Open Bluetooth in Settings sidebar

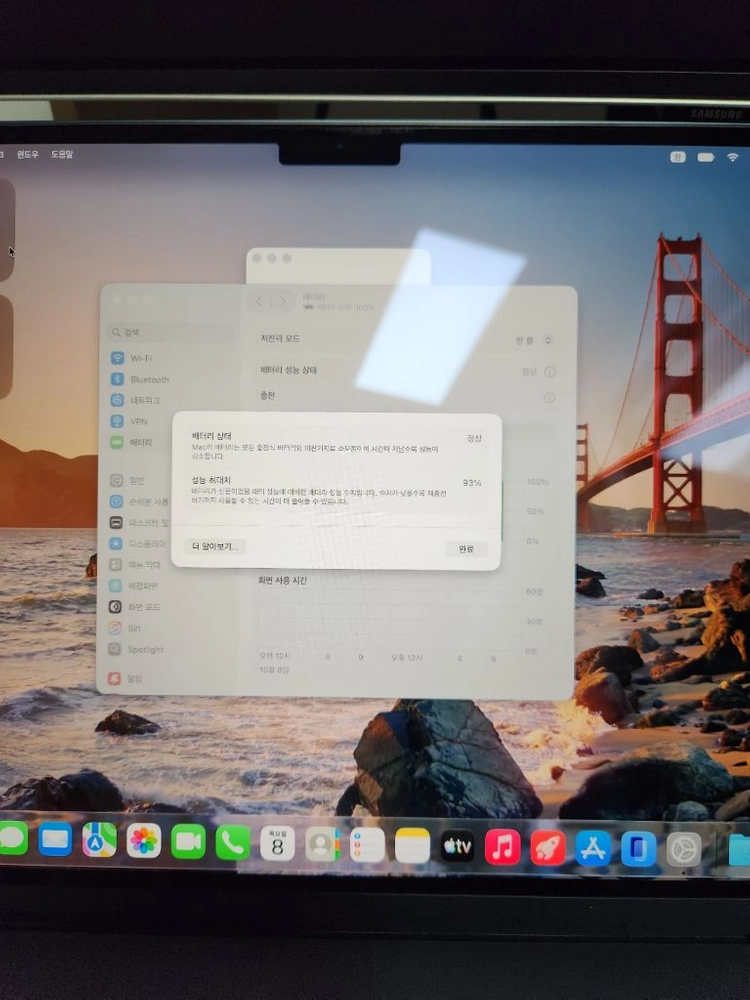[140, 379]
